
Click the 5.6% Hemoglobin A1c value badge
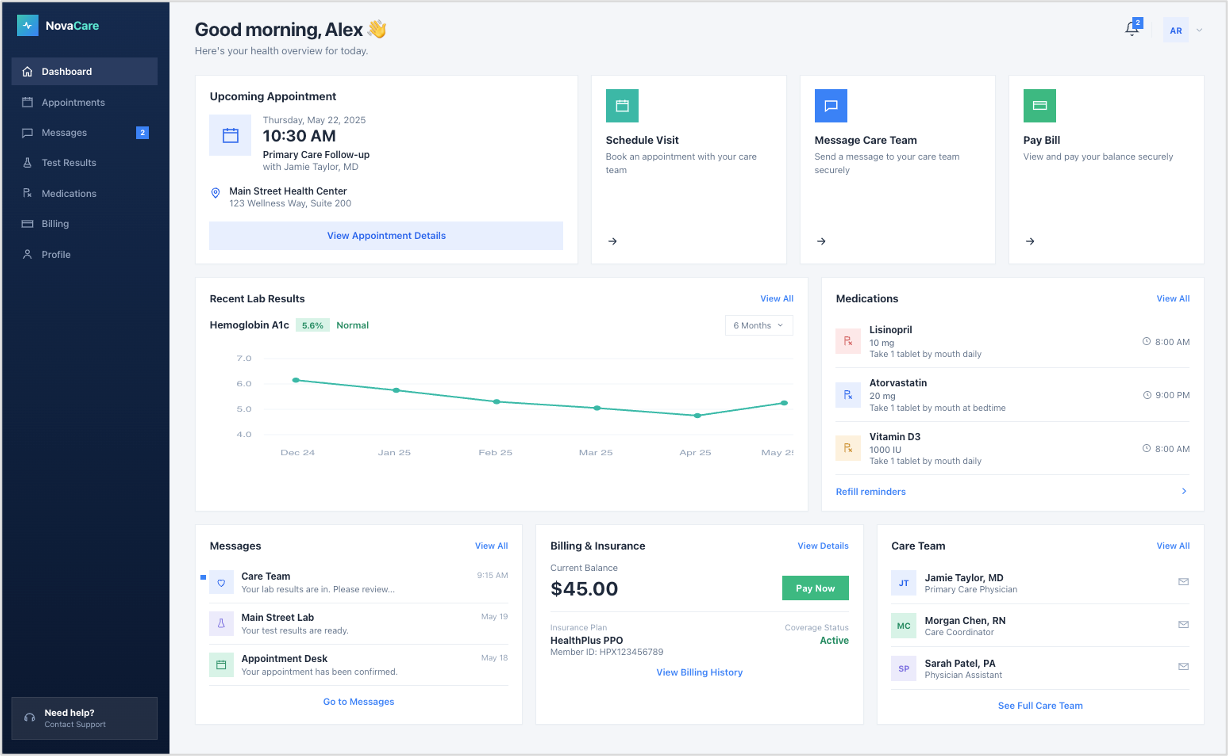313,325
